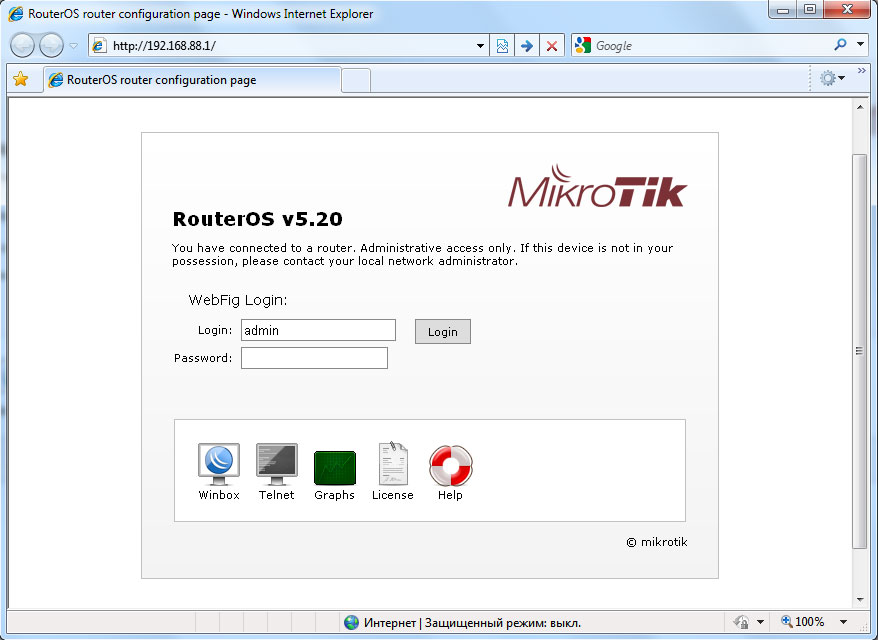Click the License document icon
This screenshot has height=640, width=878.
pyautogui.click(x=392, y=463)
